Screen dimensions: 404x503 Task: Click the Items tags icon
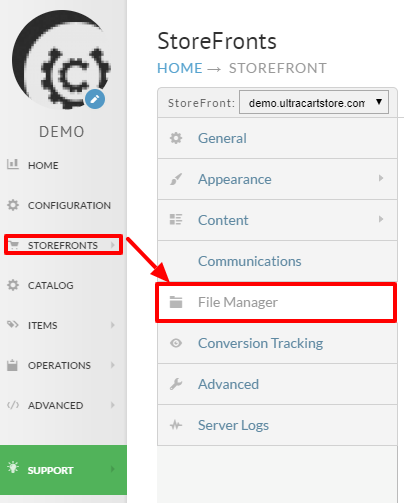tap(13, 324)
